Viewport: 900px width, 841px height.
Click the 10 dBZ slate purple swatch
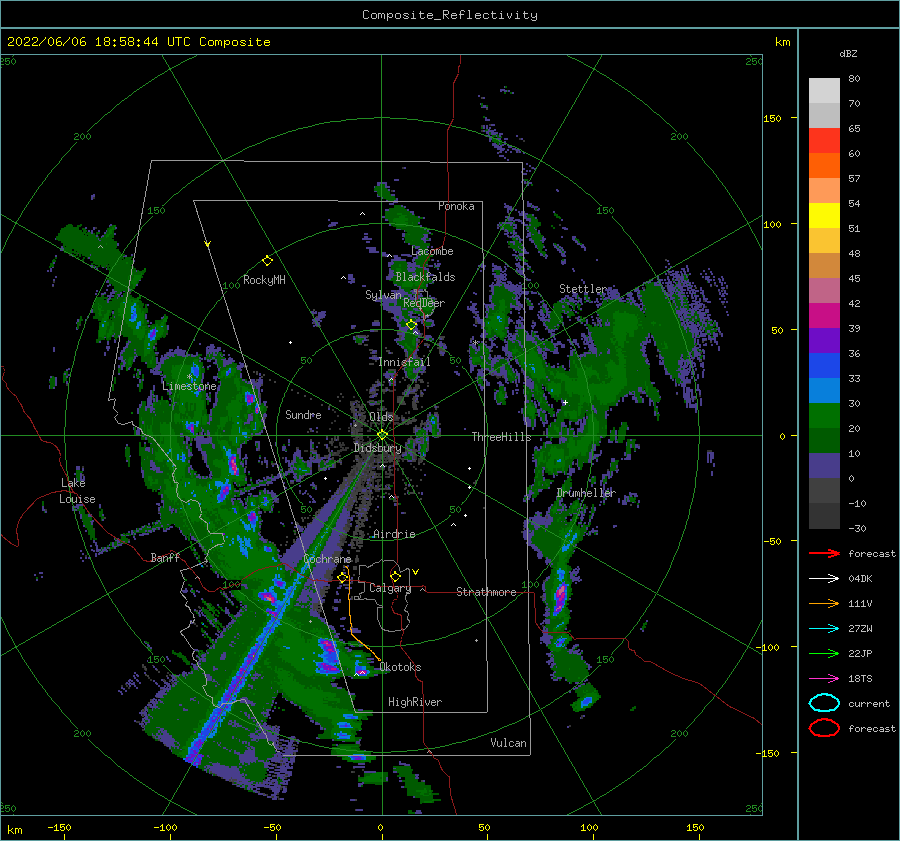pyautogui.click(x=824, y=466)
